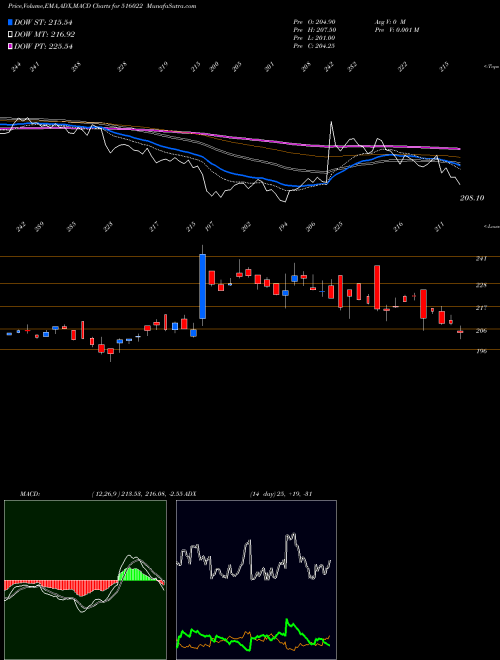Image resolution: width=500 pixels, height=660 pixels.
Task: Click the 196 price axis label
Action: 481,351
